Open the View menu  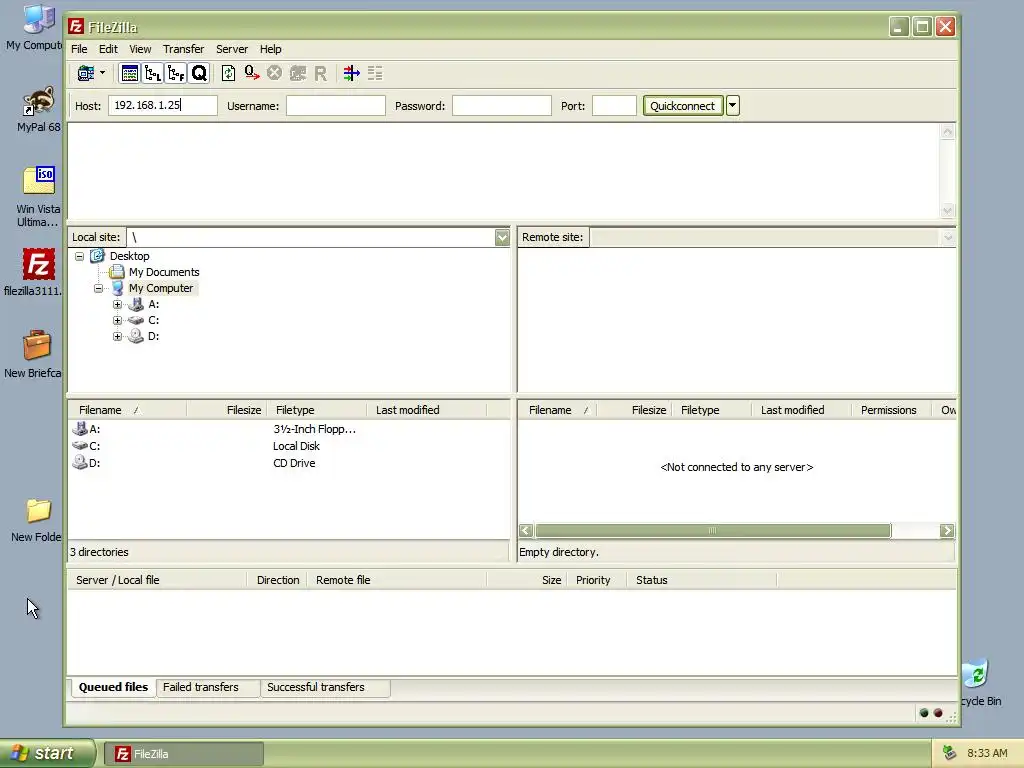click(140, 49)
